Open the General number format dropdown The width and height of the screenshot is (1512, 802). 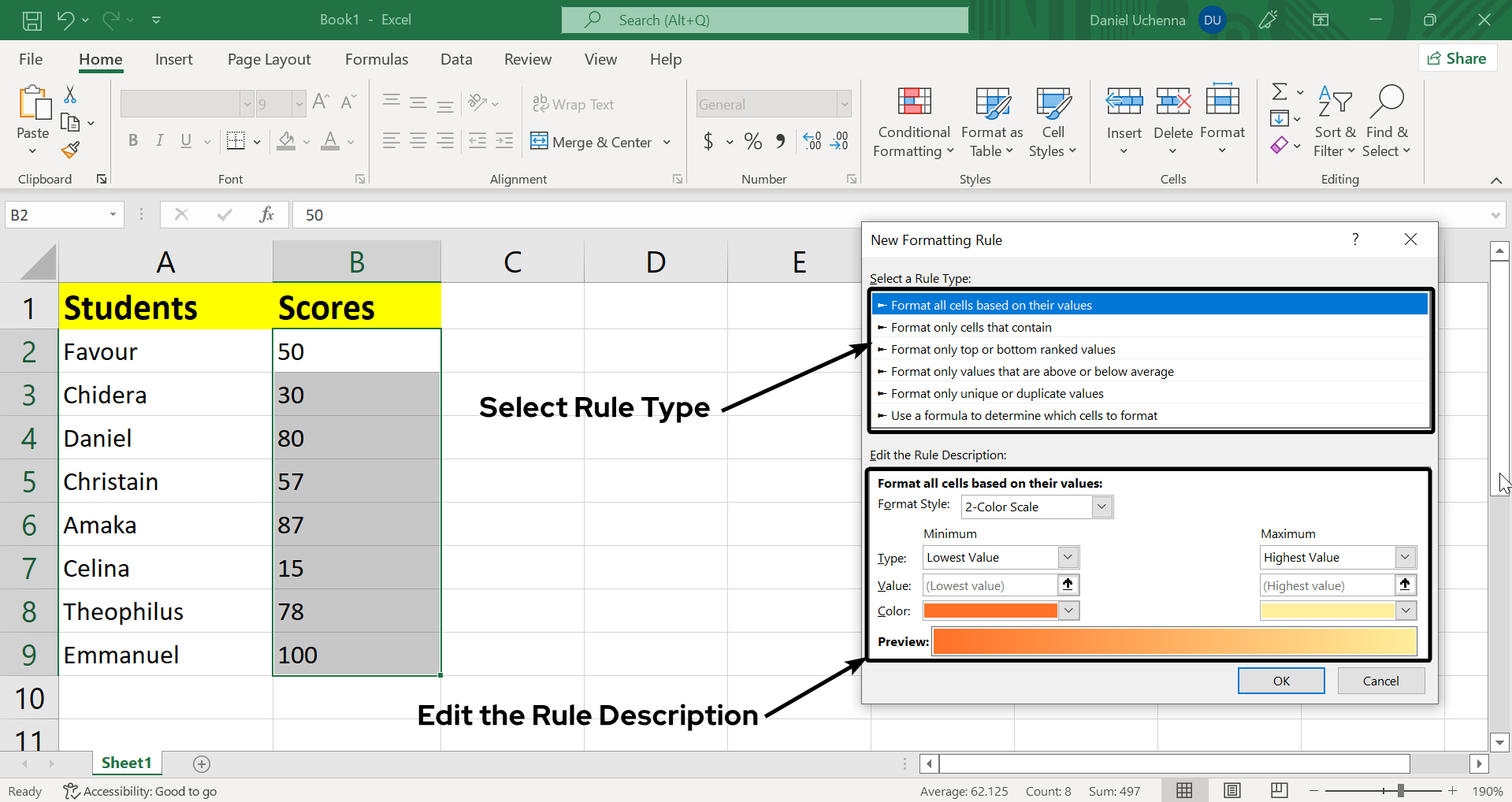[843, 103]
